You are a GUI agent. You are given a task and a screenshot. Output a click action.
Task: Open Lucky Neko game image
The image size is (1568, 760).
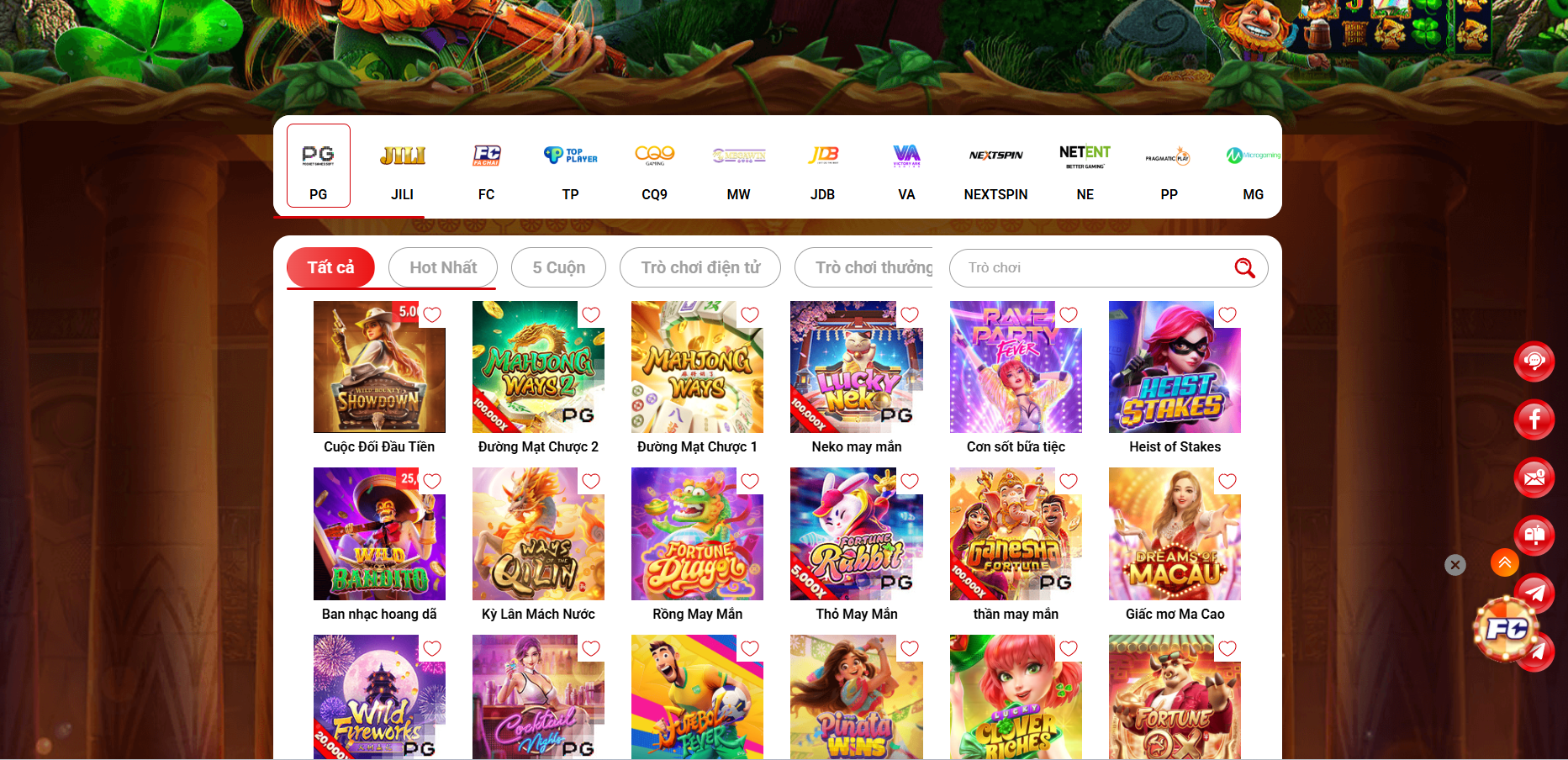[857, 367]
